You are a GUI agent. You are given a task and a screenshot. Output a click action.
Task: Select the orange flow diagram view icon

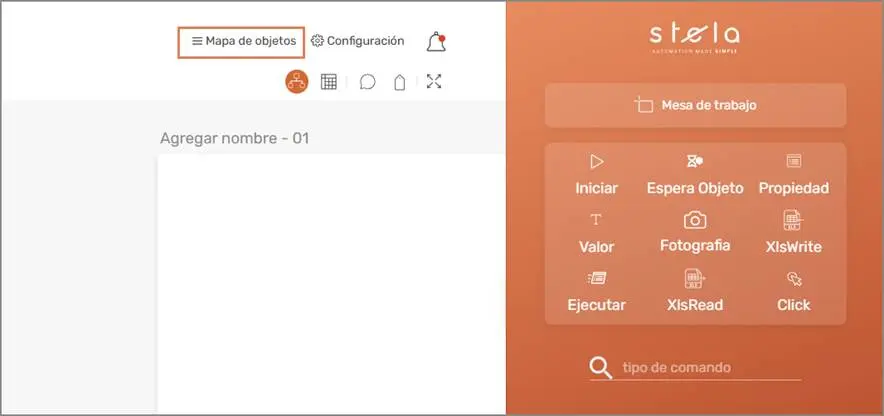point(297,82)
